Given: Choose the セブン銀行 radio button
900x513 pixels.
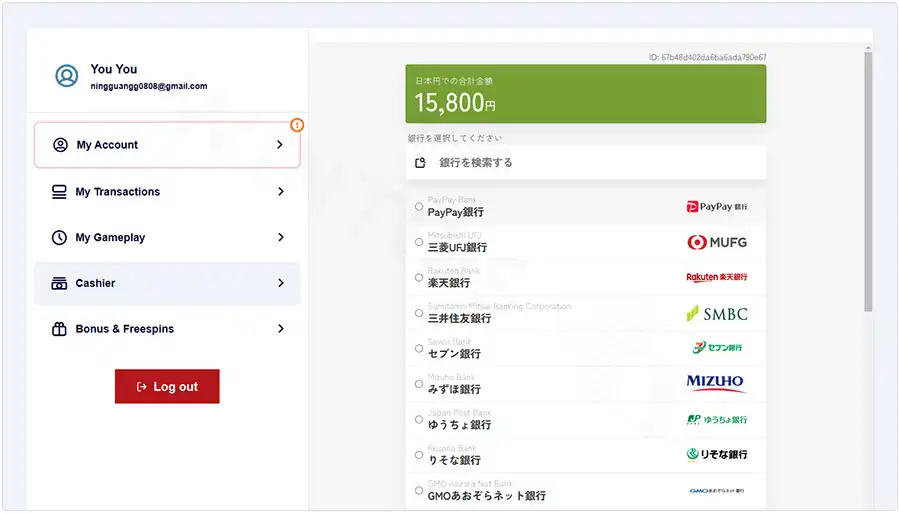Looking at the screenshot, I should coord(419,348).
